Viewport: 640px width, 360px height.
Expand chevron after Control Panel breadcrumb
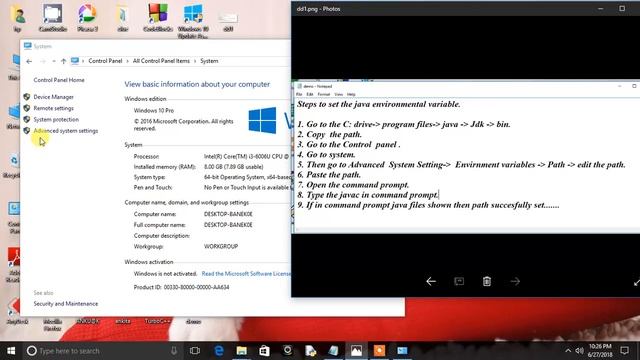point(127,61)
